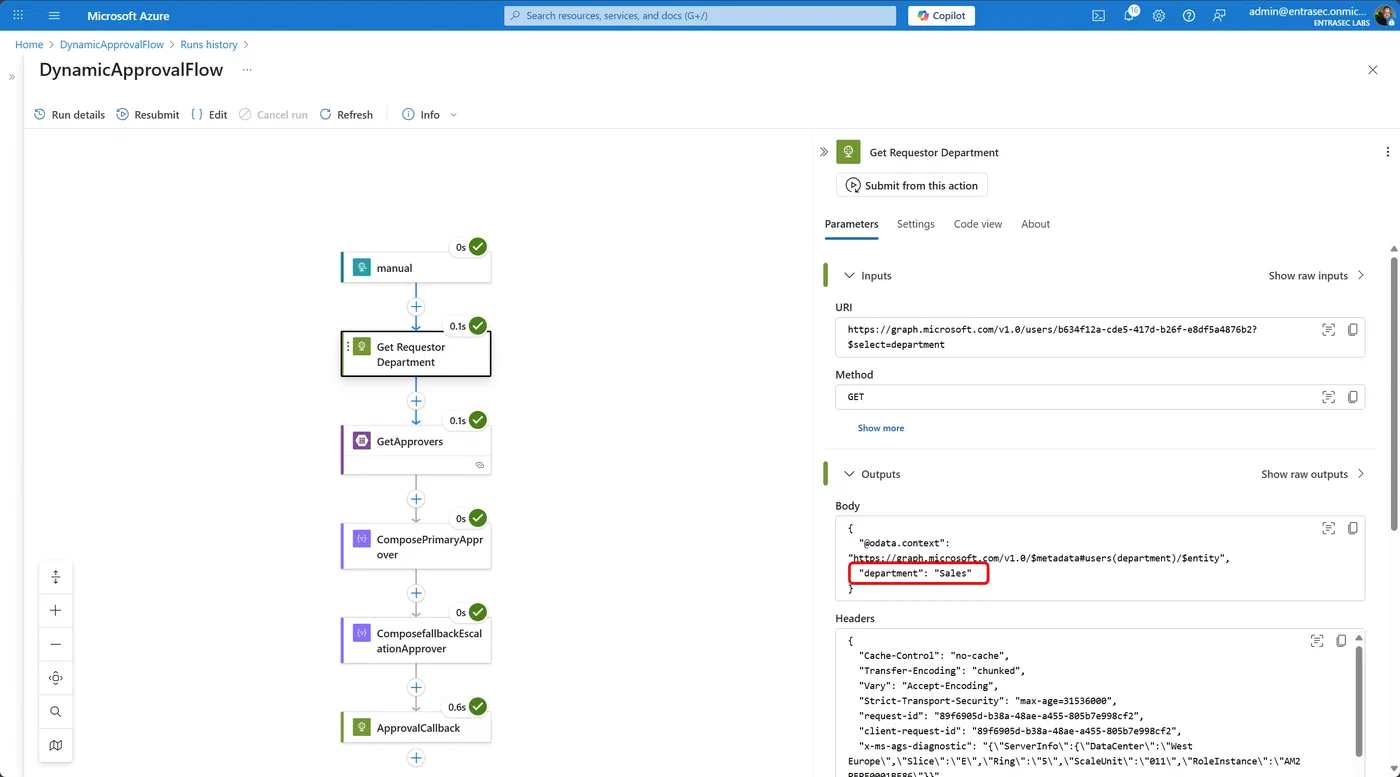
Task: Toggle format view for URI field
Action: pos(1328,329)
